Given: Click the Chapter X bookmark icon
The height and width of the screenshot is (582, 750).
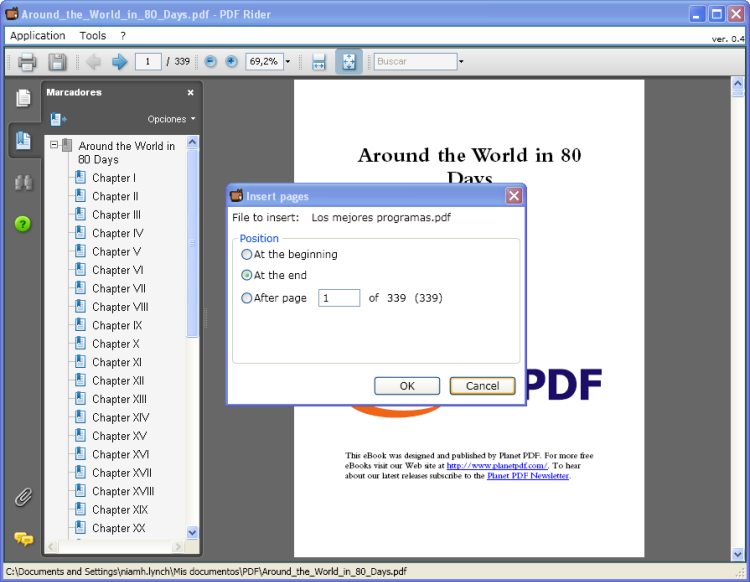Looking at the screenshot, I should [81, 343].
